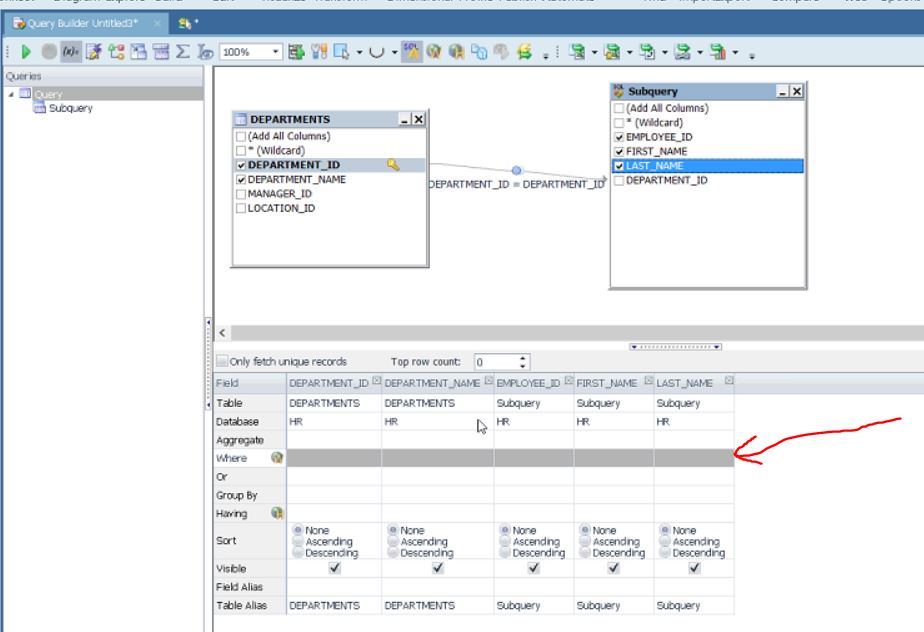
Task: Click LAST_NAME row in Subquery box
Action: (x=708, y=166)
